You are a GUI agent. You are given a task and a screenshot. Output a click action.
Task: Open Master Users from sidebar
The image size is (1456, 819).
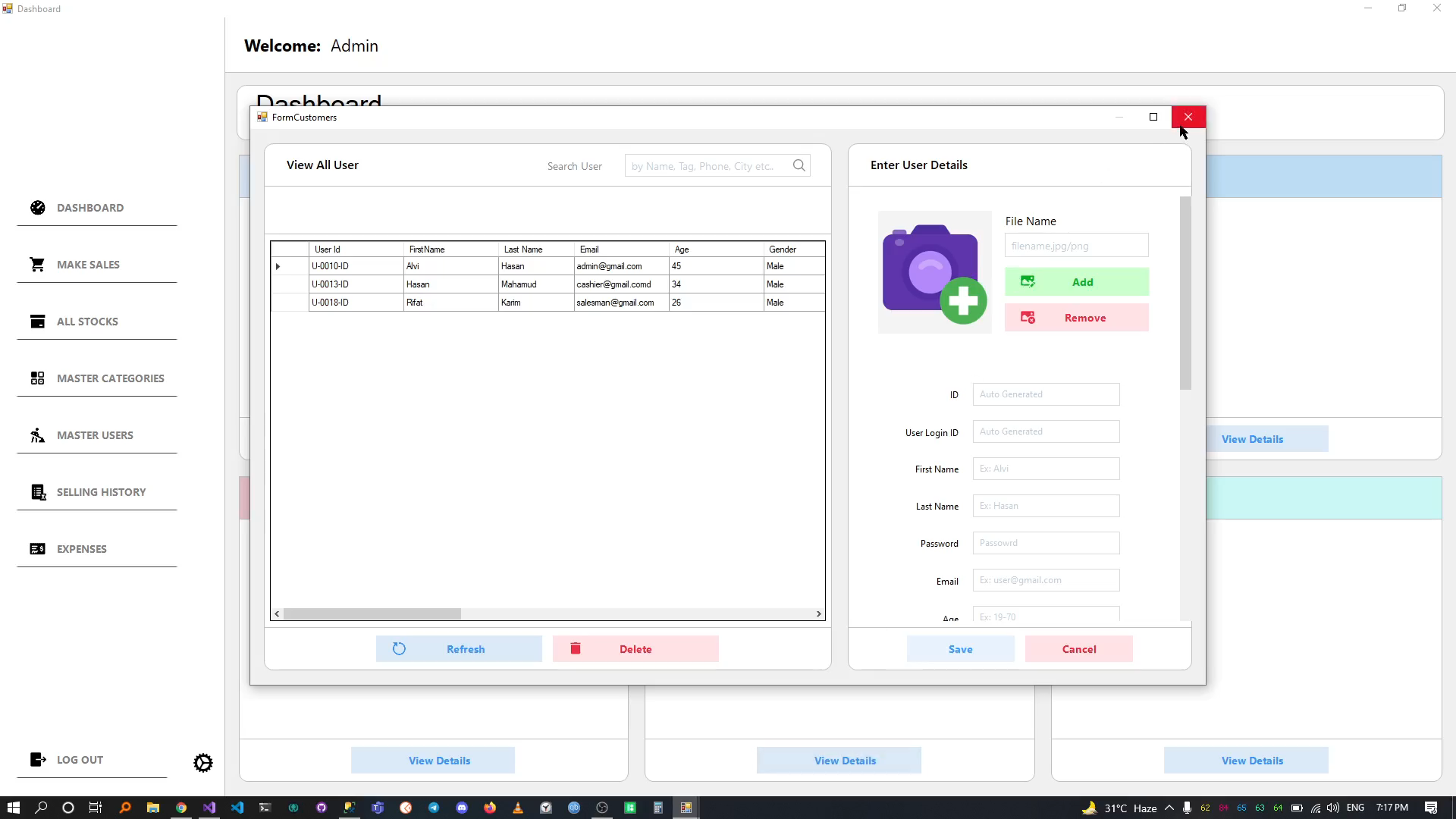point(95,435)
